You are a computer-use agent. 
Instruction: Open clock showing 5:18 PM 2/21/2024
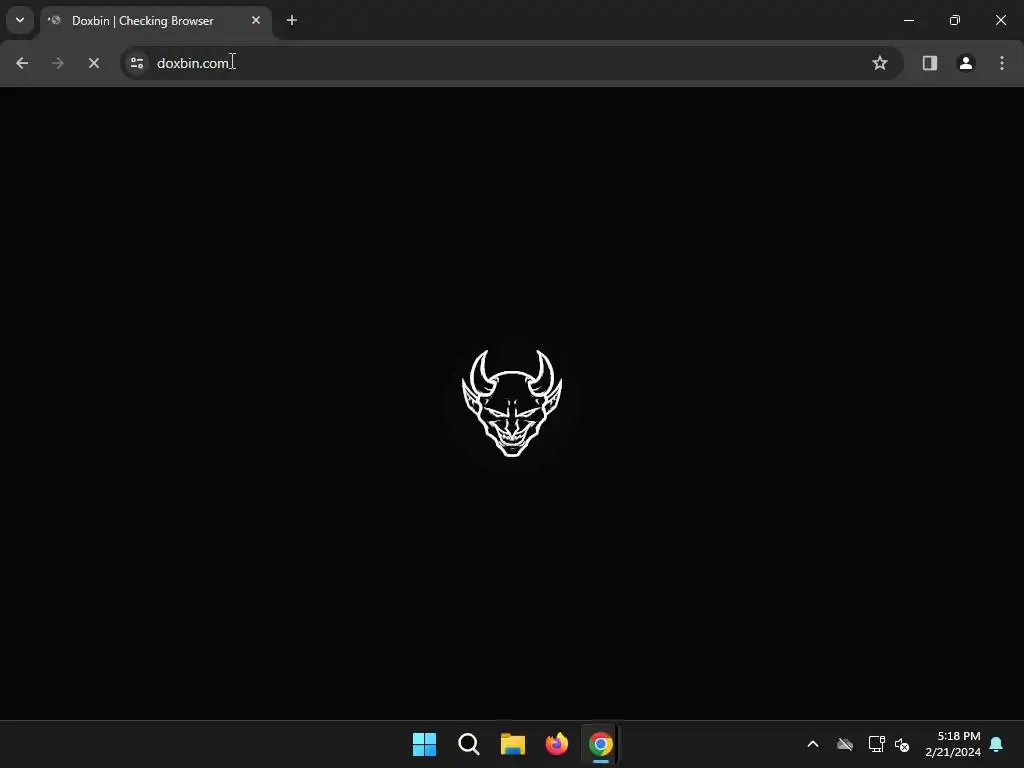(x=953, y=744)
